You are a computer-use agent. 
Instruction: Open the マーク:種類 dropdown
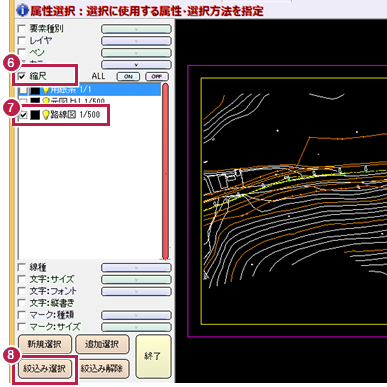coord(136,315)
